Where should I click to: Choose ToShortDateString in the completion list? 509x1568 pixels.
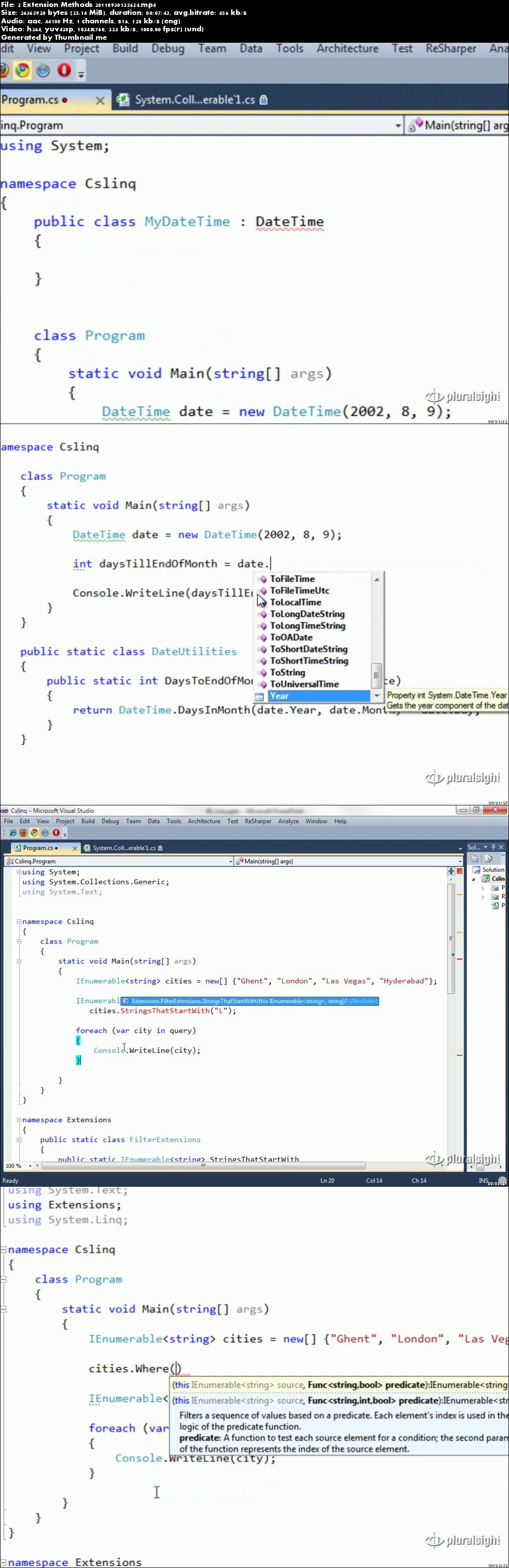pyautogui.click(x=309, y=649)
